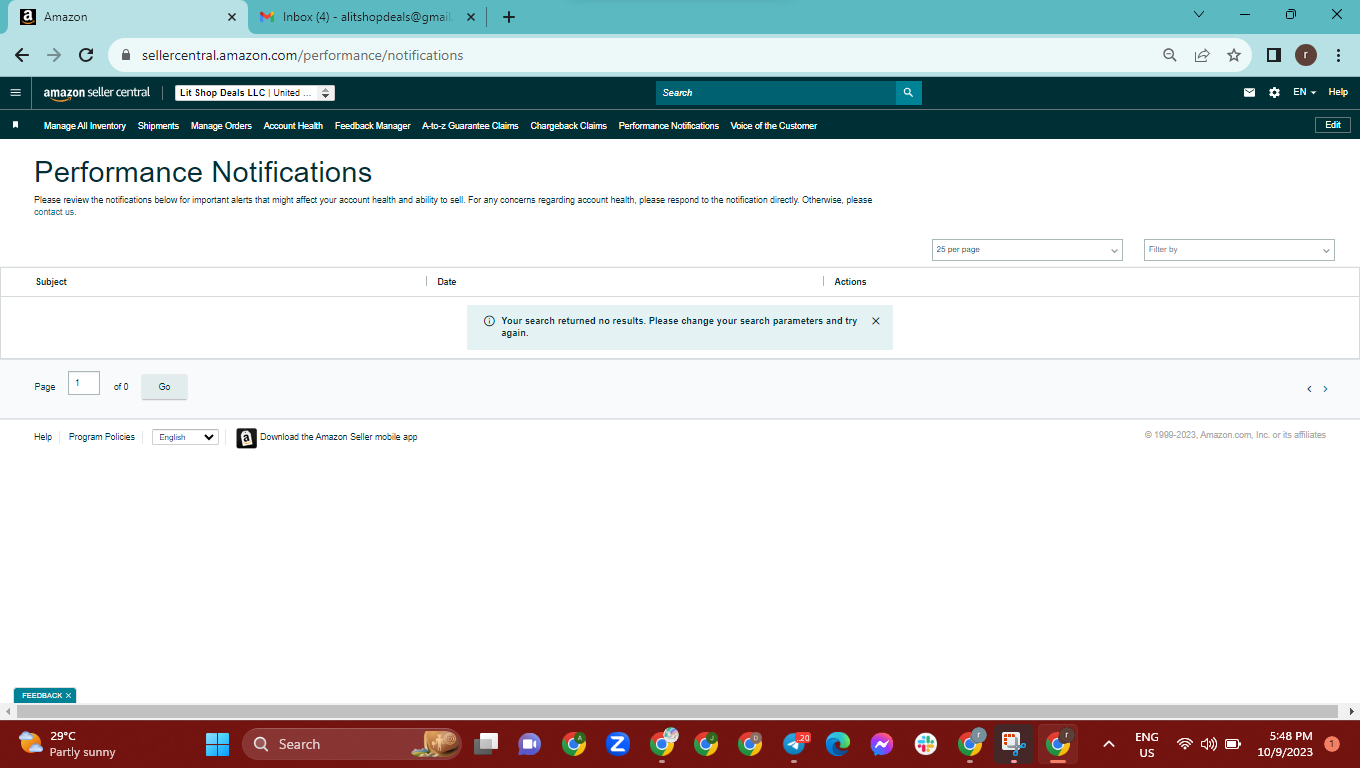This screenshot has width=1360, height=768.
Task: Go to Shipments
Action: (158, 126)
